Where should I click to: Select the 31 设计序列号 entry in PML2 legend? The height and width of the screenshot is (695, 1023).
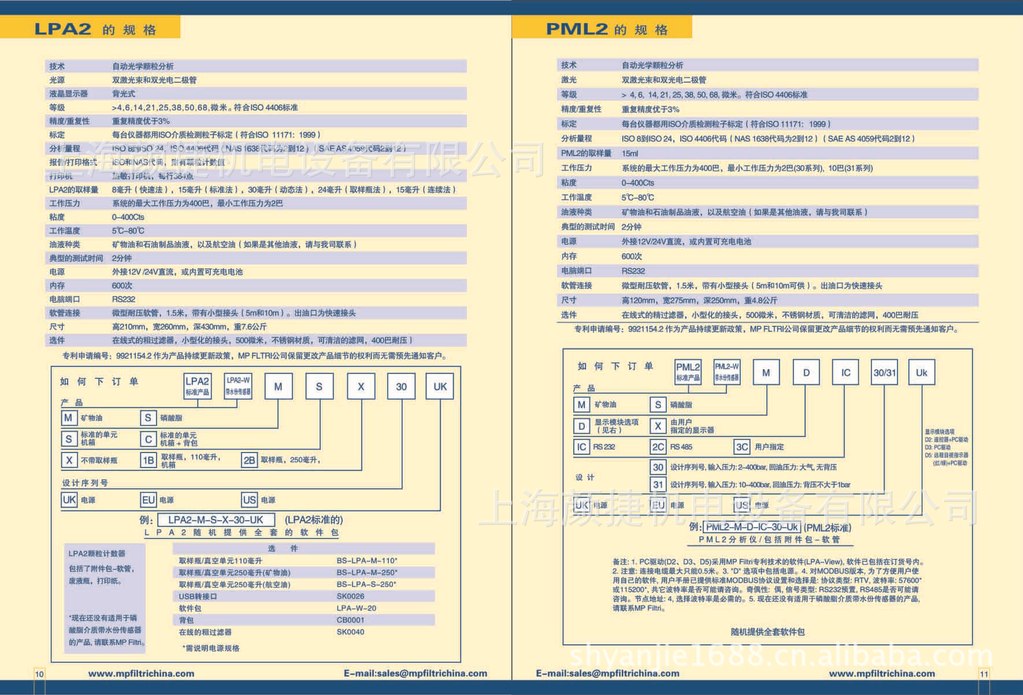(750, 485)
